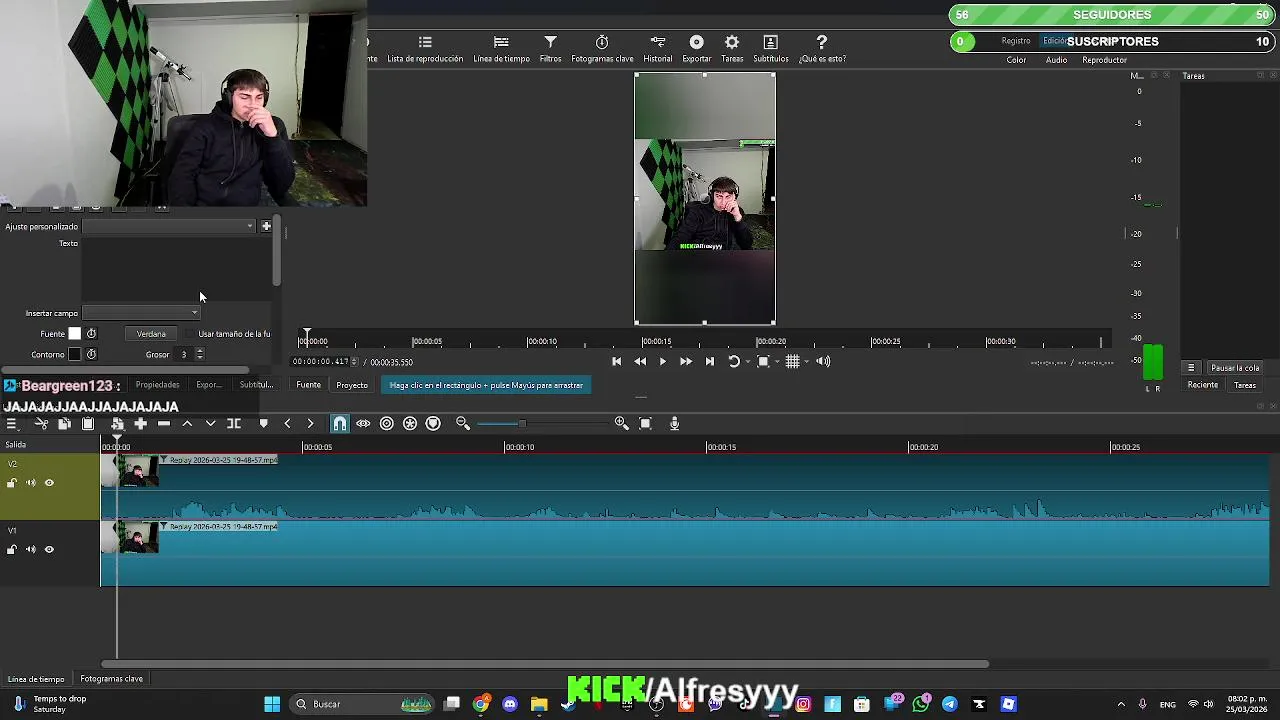Toggle player volume speaker icon
The image size is (1280, 720).
click(x=823, y=362)
